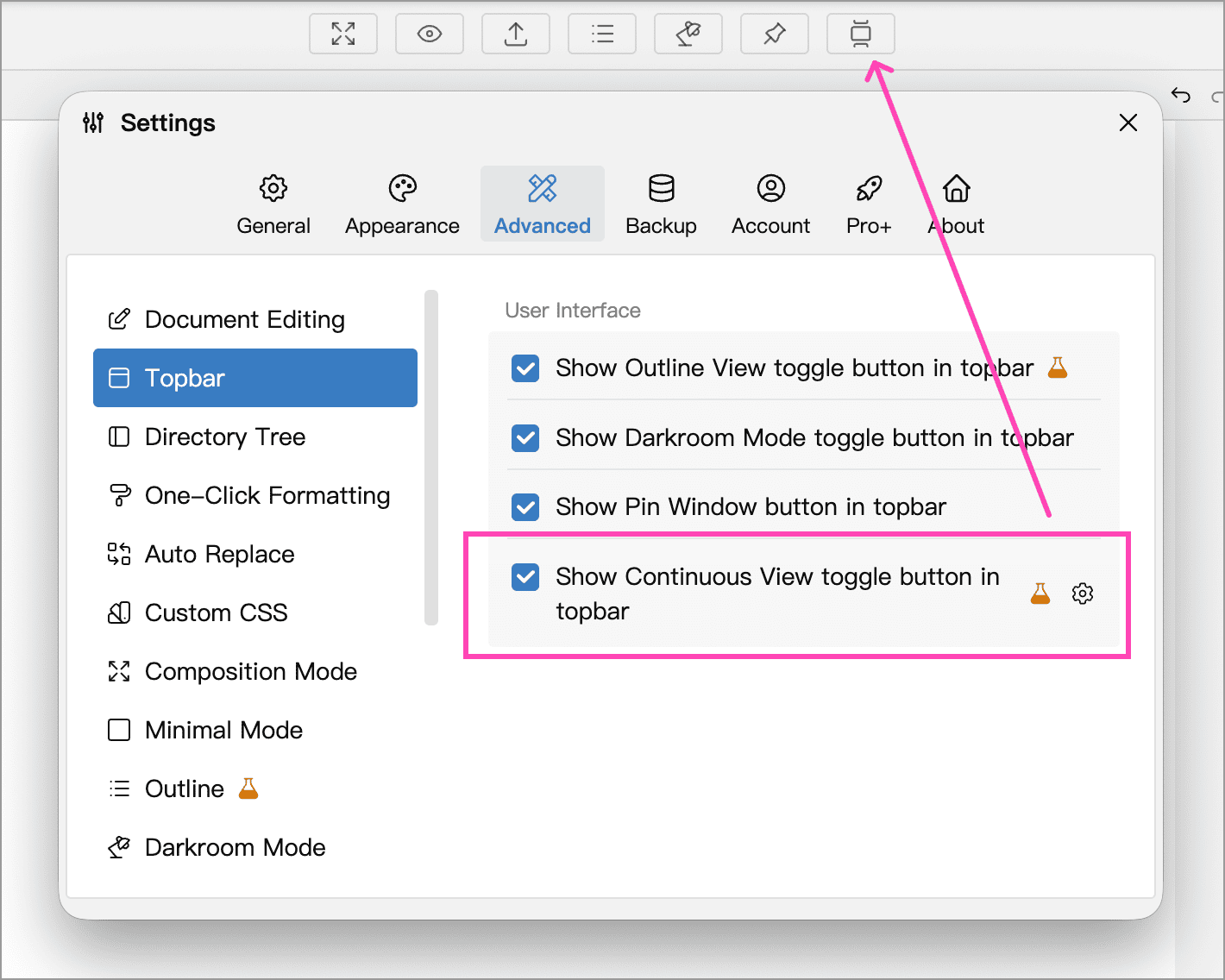Open the Backup settings tab
1225x980 pixels.
pos(661,204)
